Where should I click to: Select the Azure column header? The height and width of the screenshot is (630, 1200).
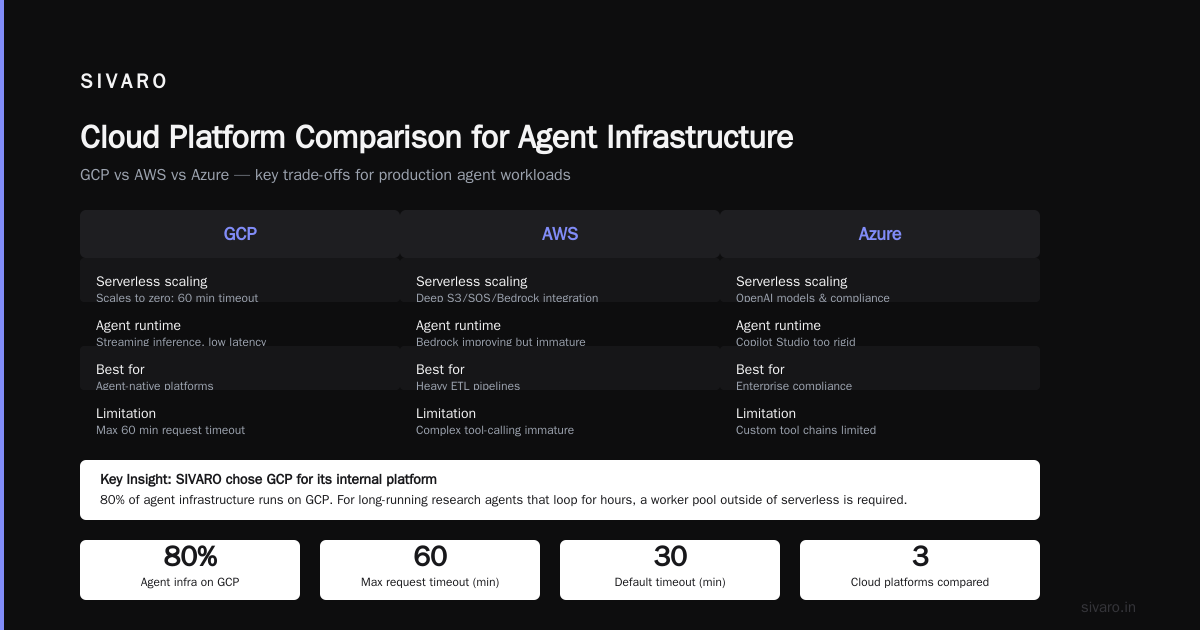tap(880, 234)
